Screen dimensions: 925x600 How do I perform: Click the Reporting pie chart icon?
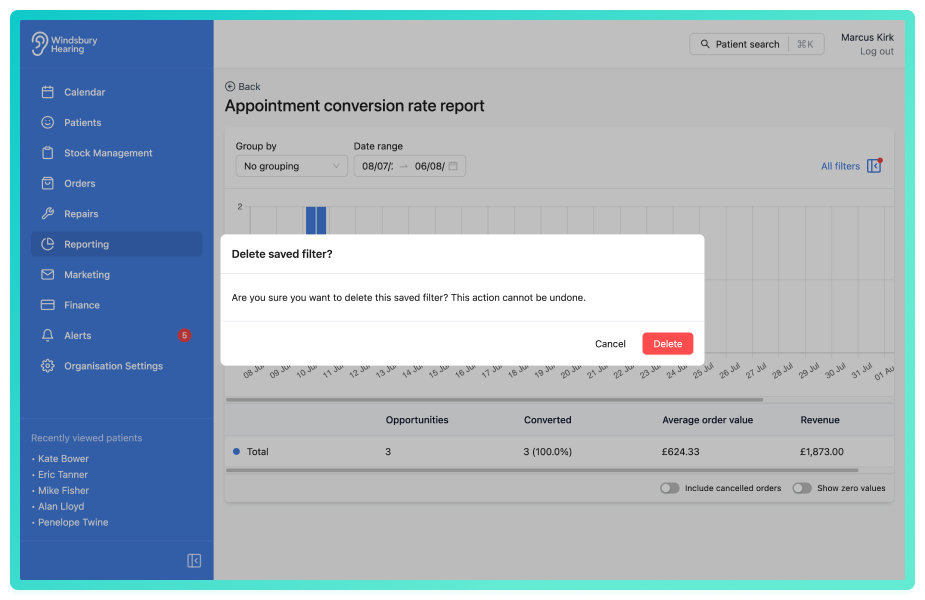coord(48,244)
